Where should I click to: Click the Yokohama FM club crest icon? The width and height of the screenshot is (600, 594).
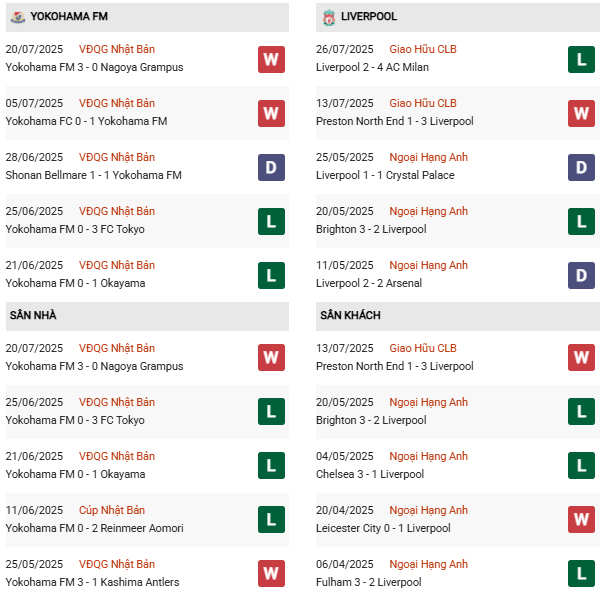click(x=17, y=17)
